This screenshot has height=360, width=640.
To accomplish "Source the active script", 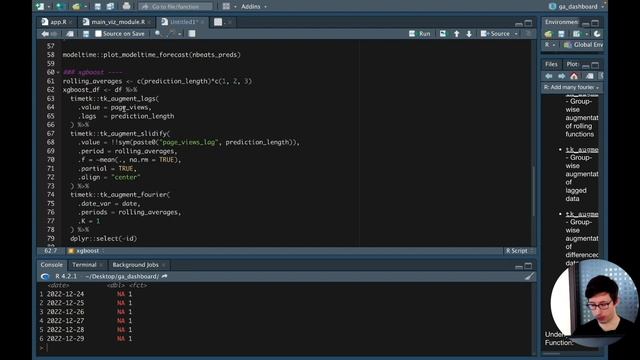I will click(x=495, y=34).
